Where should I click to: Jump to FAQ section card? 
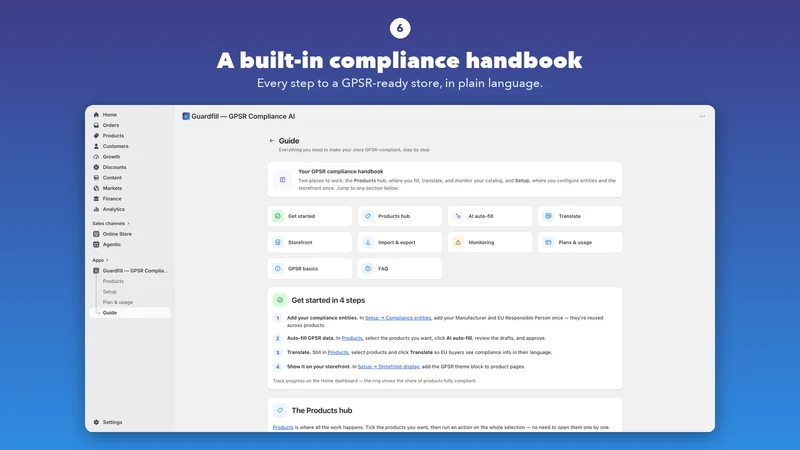(399, 268)
